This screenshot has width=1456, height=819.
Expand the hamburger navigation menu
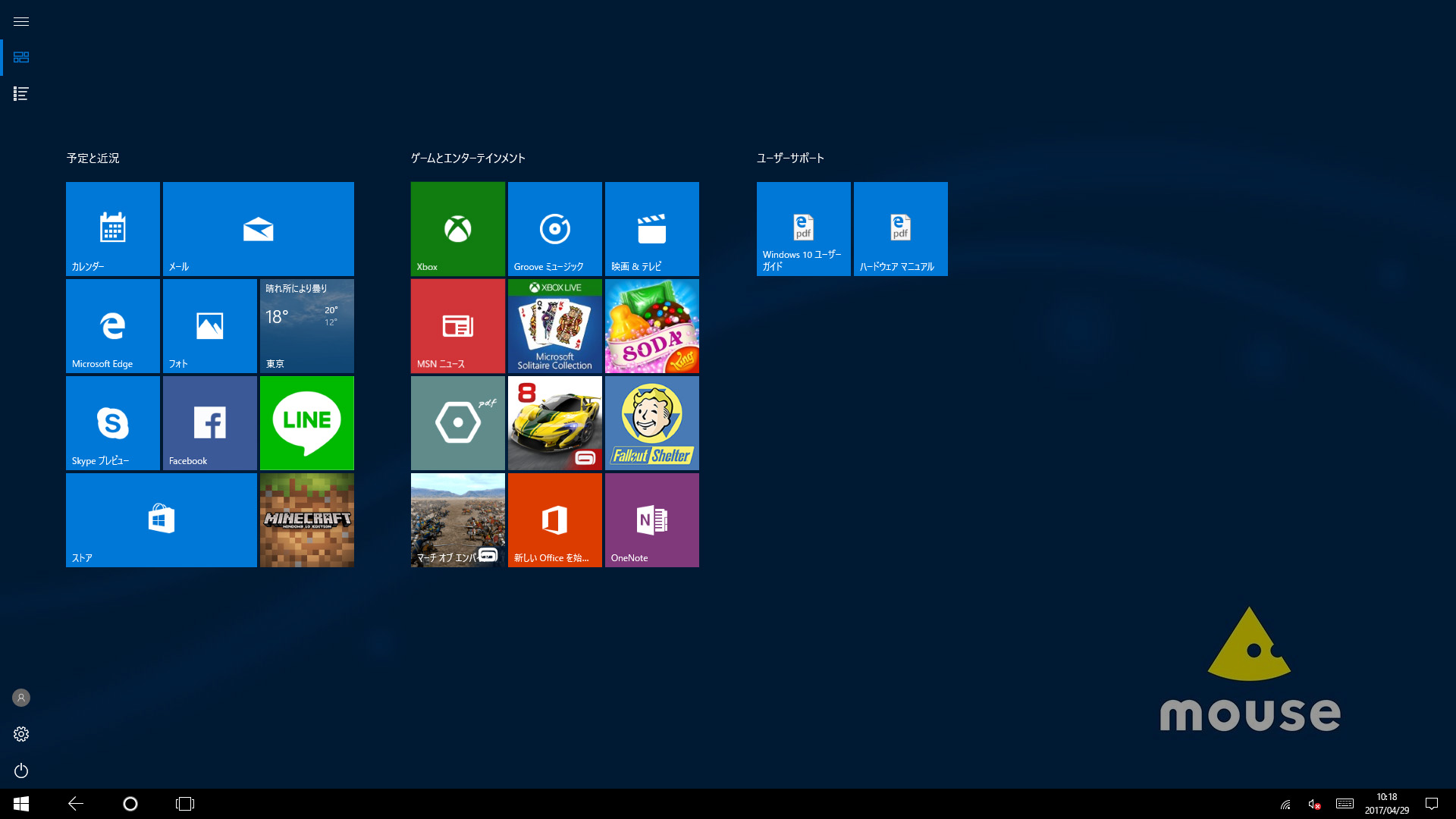pos(20,21)
